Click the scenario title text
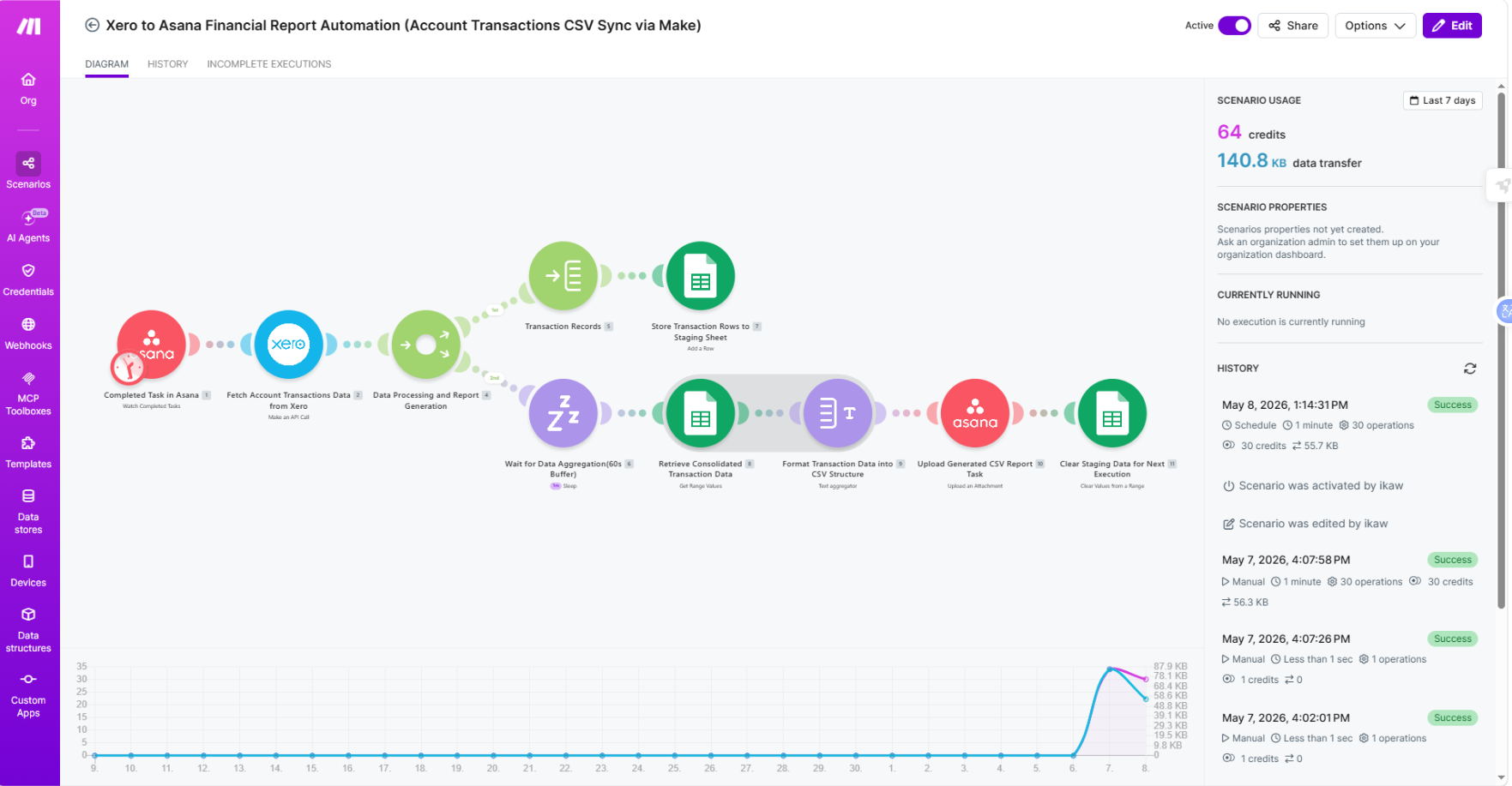Screen dimensions: 1512x786 403,26
